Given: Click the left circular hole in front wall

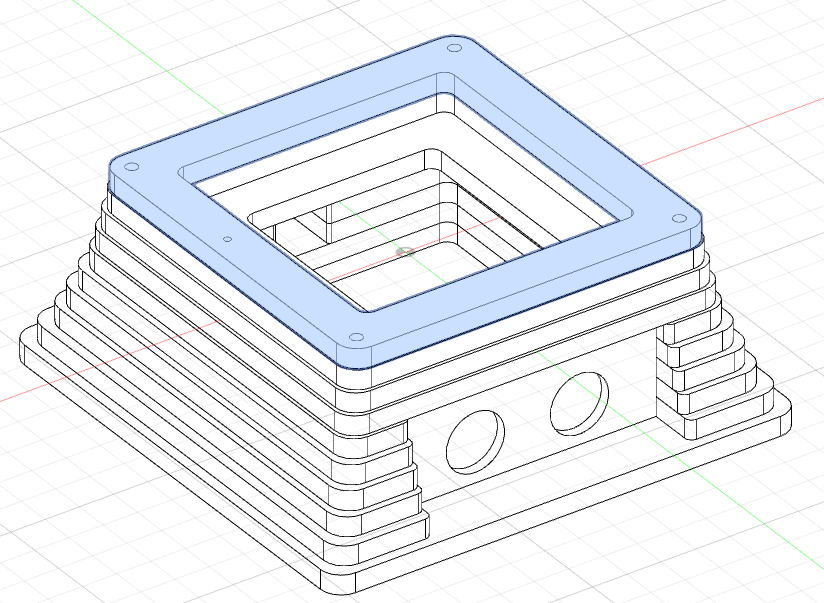Looking at the screenshot, I should coord(474,440).
